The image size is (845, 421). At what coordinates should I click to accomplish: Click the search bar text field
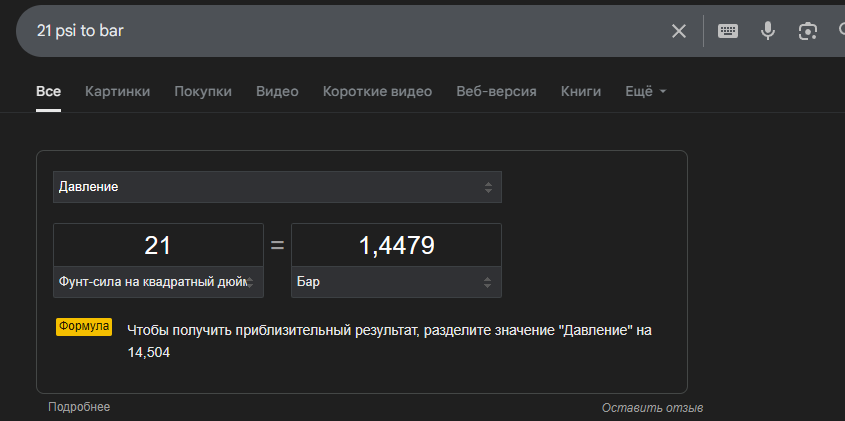tap(345, 31)
